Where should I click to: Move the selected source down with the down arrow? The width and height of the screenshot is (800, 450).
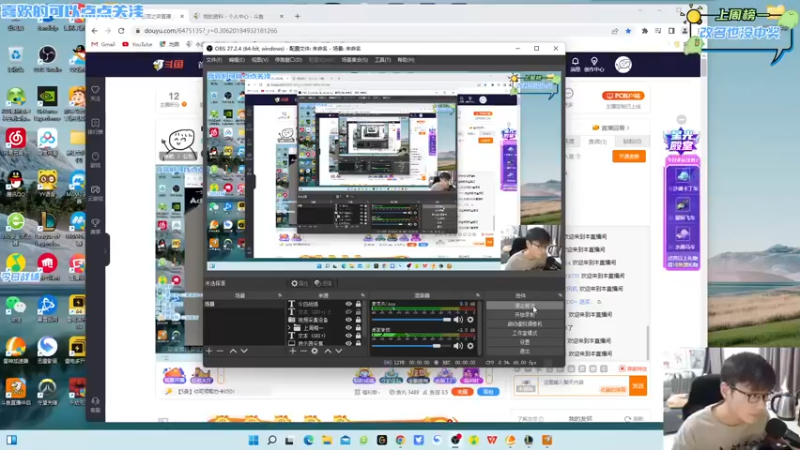coord(338,351)
